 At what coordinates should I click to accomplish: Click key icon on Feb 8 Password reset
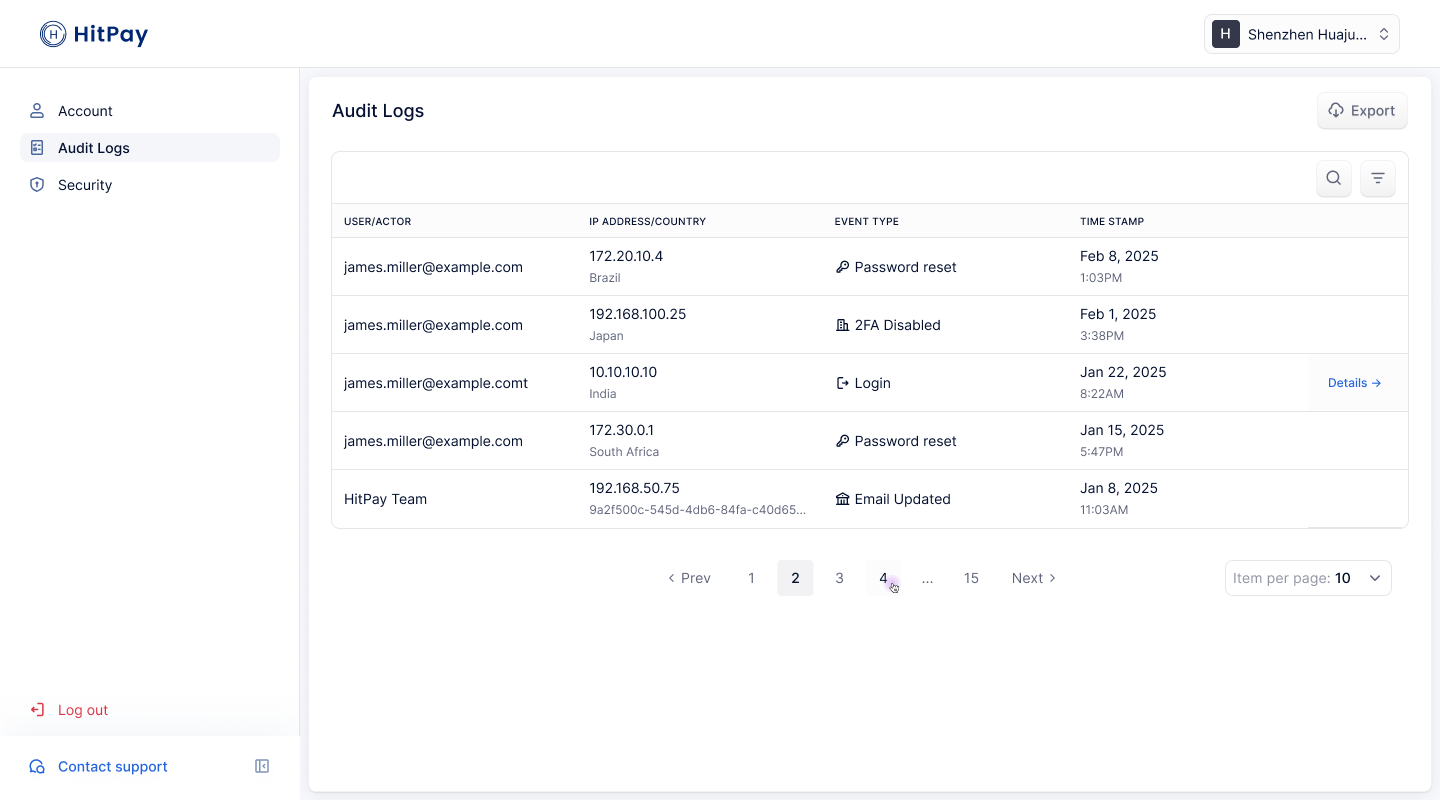click(842, 267)
